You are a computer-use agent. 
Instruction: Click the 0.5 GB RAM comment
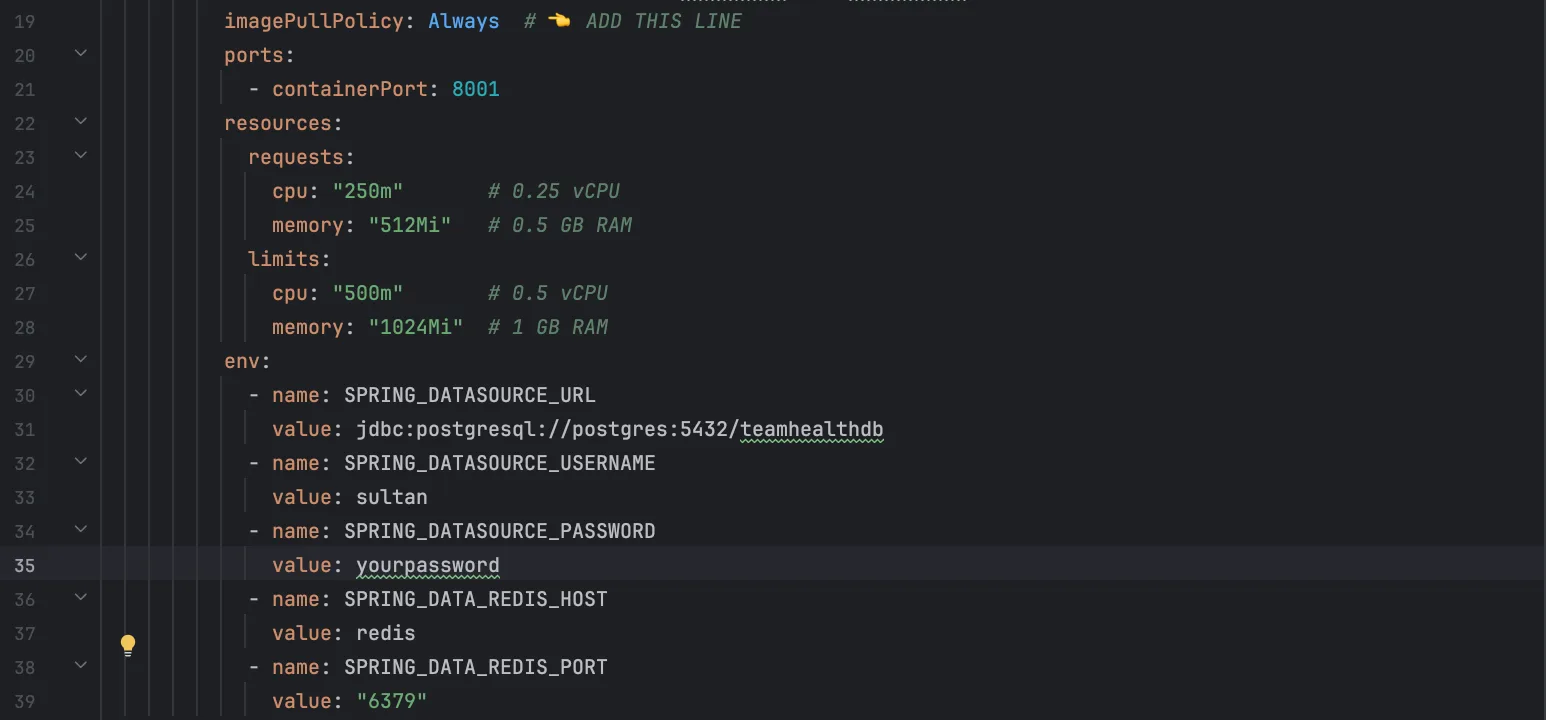560,225
